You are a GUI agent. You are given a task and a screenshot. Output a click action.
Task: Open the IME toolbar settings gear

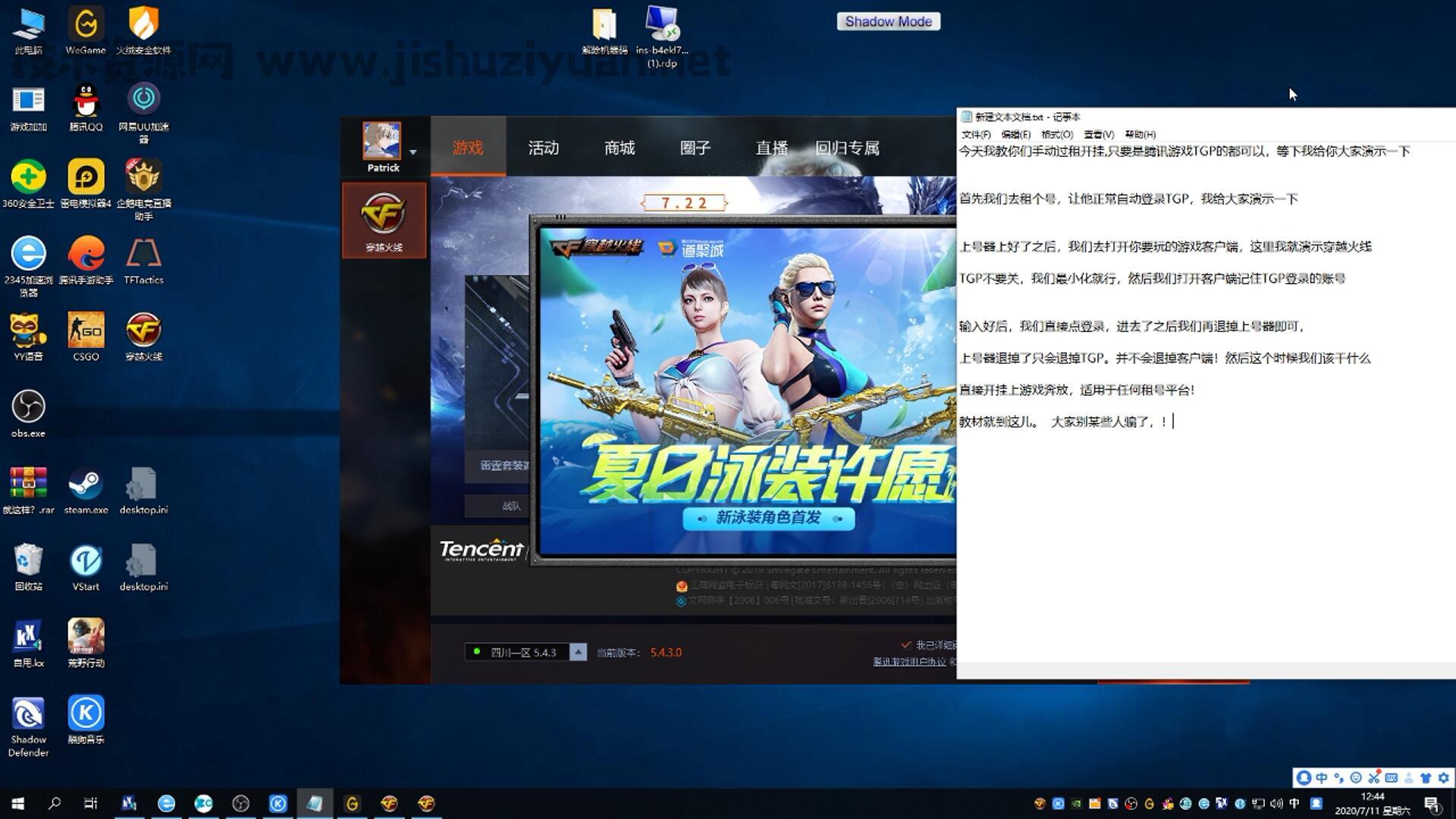[1443, 777]
